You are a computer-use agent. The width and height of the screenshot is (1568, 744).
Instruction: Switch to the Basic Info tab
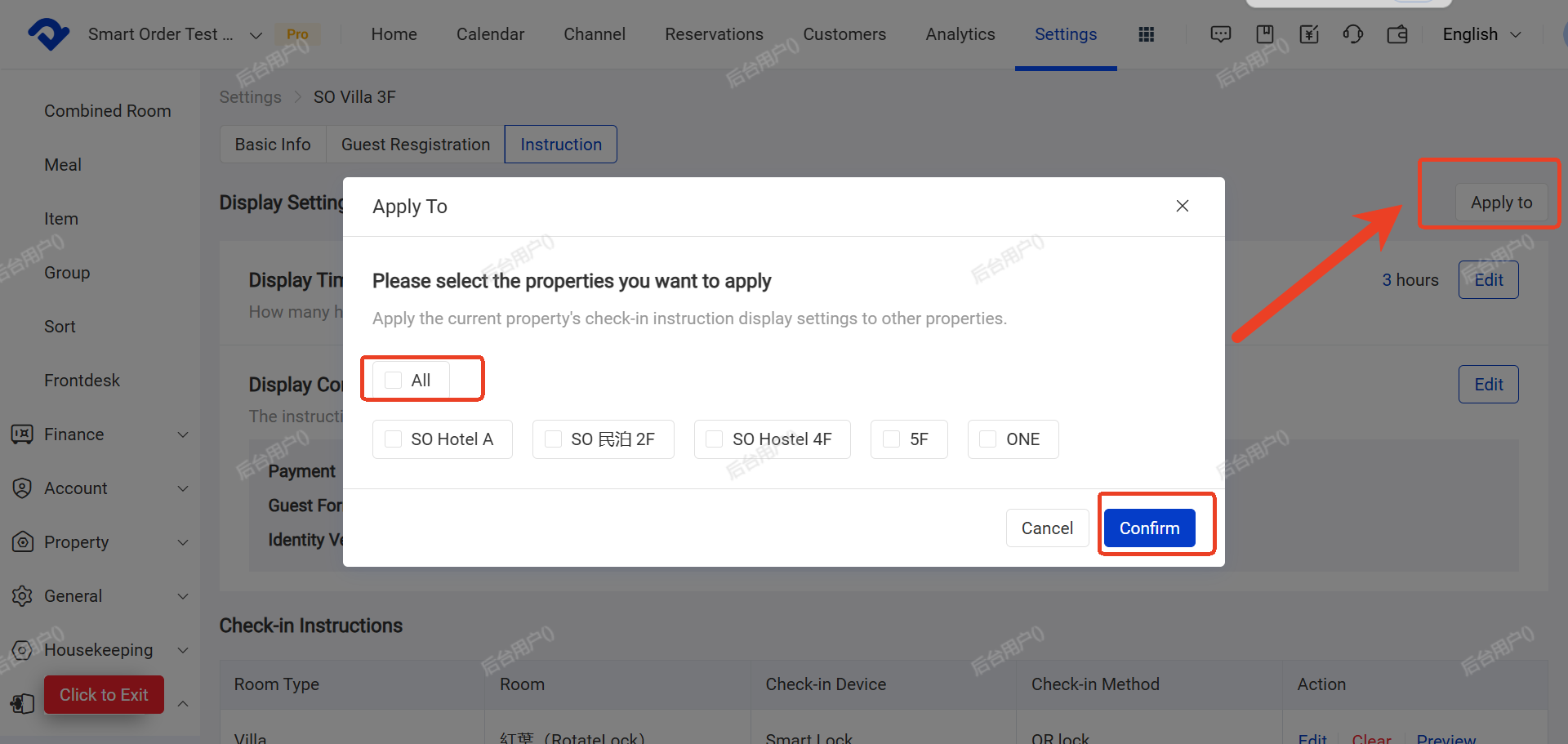pos(273,145)
